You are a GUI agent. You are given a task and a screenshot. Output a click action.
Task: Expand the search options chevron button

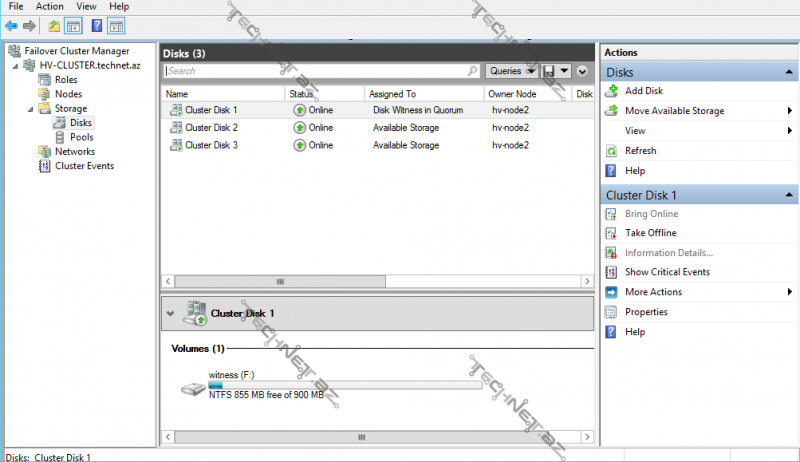pos(582,71)
